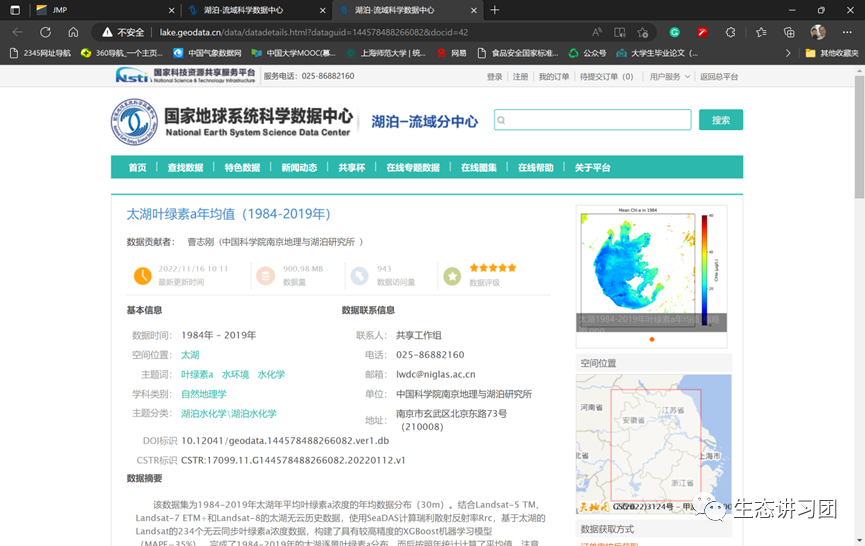Click the 空间位置 map preview
This screenshot has height=546, width=865.
(x=654, y=444)
